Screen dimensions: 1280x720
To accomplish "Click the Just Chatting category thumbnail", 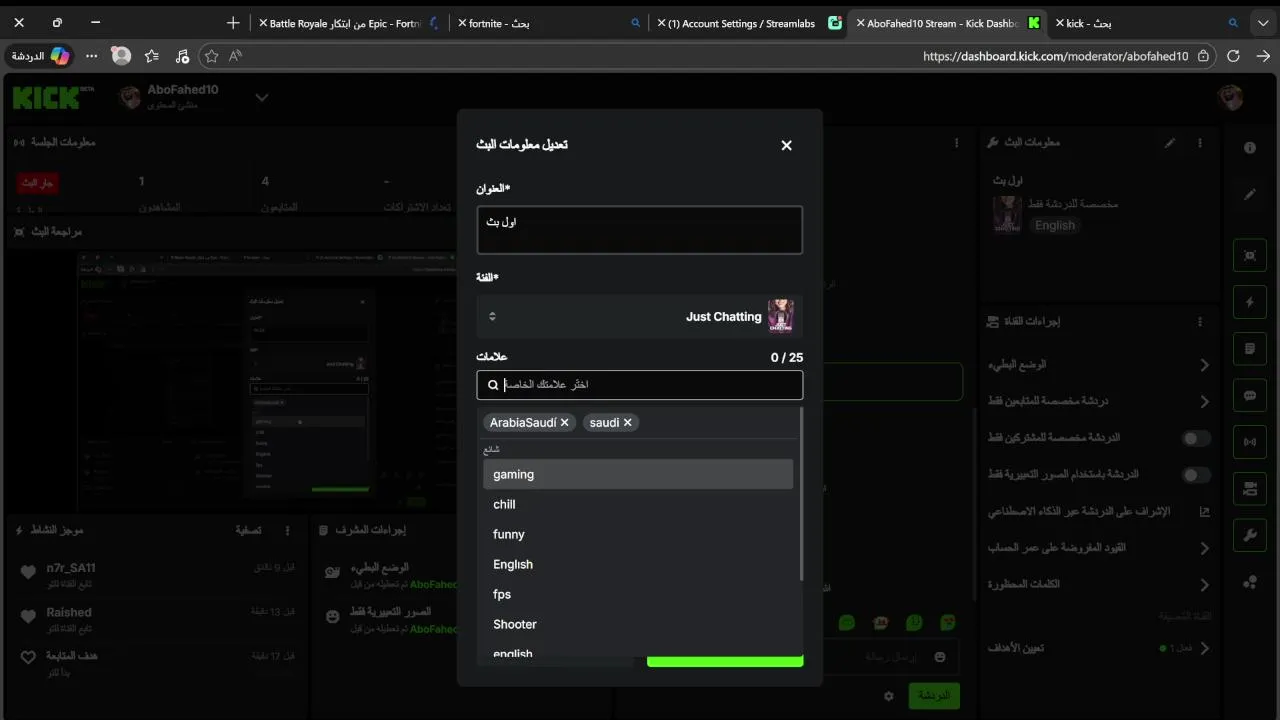I will (780, 316).
